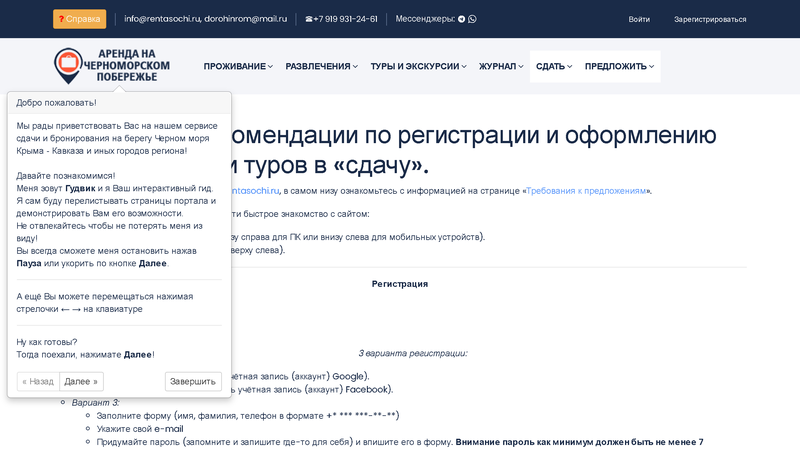
Task: Expand the Развлечения dropdown menu
Action: [x=321, y=67]
